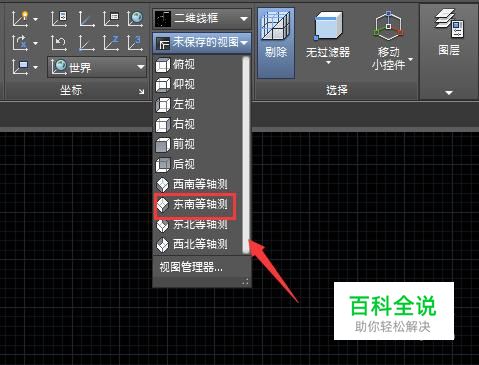Click the rotate UCS about X icon

(x=21, y=43)
